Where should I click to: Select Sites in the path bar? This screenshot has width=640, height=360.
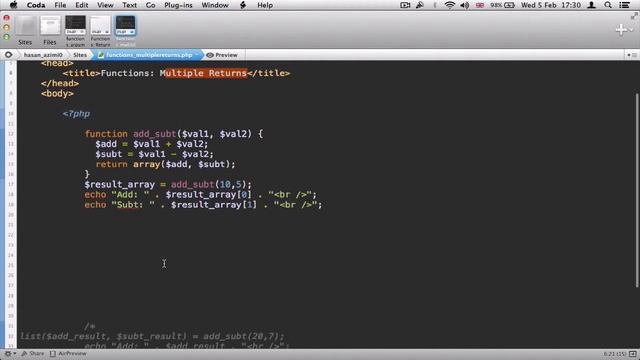[x=80, y=55]
